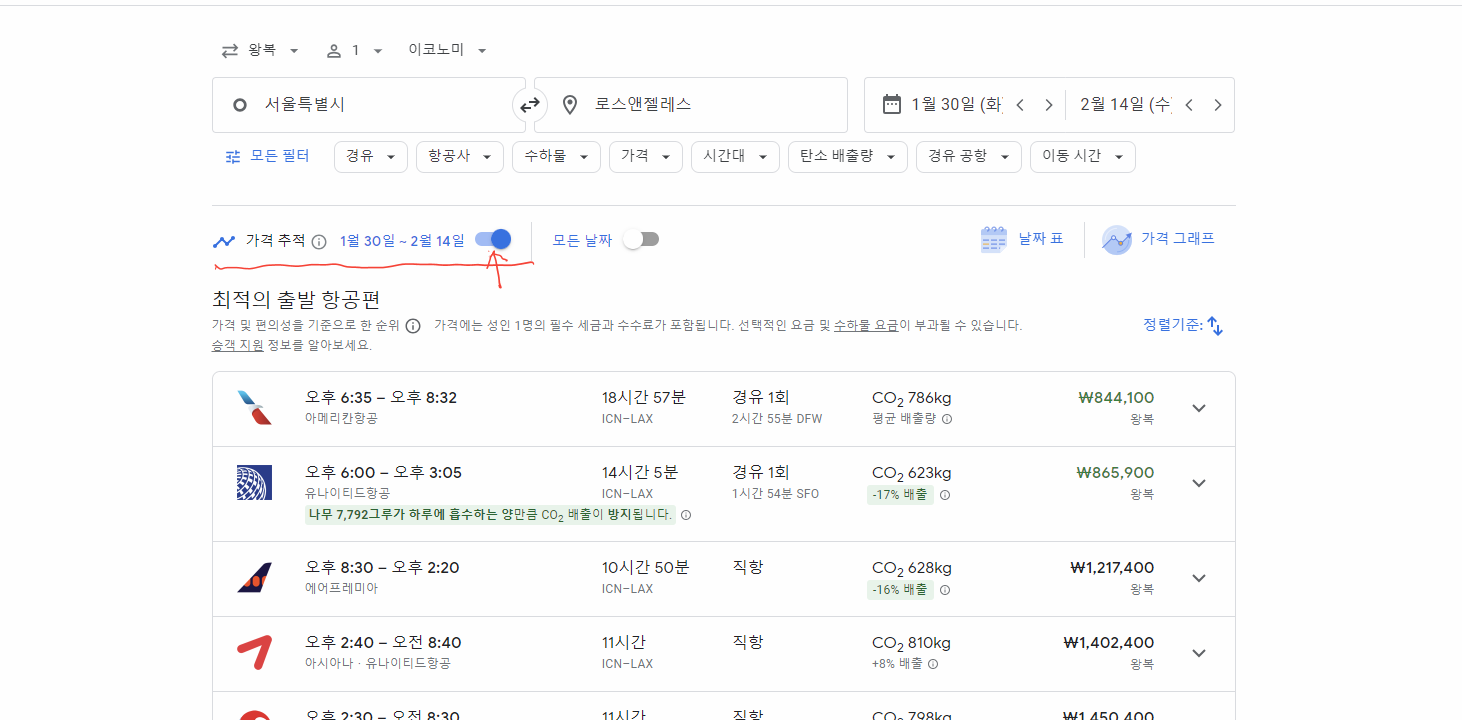Click the United Airlines logo

click(254, 483)
